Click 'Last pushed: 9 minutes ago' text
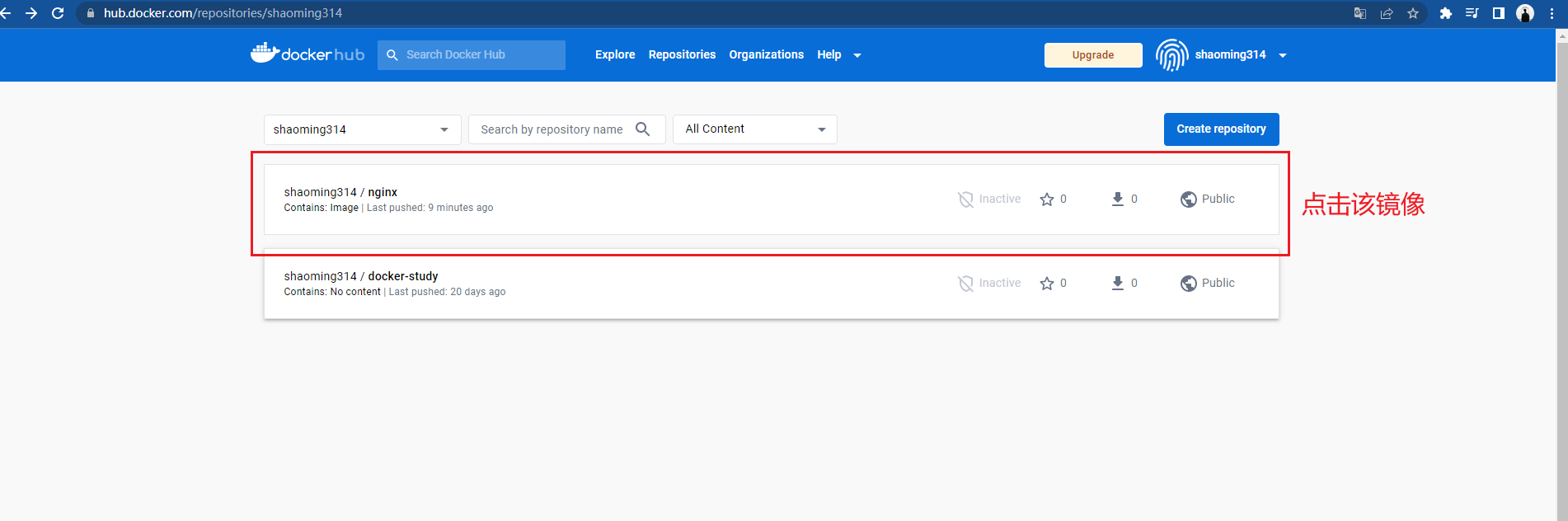 [x=430, y=208]
